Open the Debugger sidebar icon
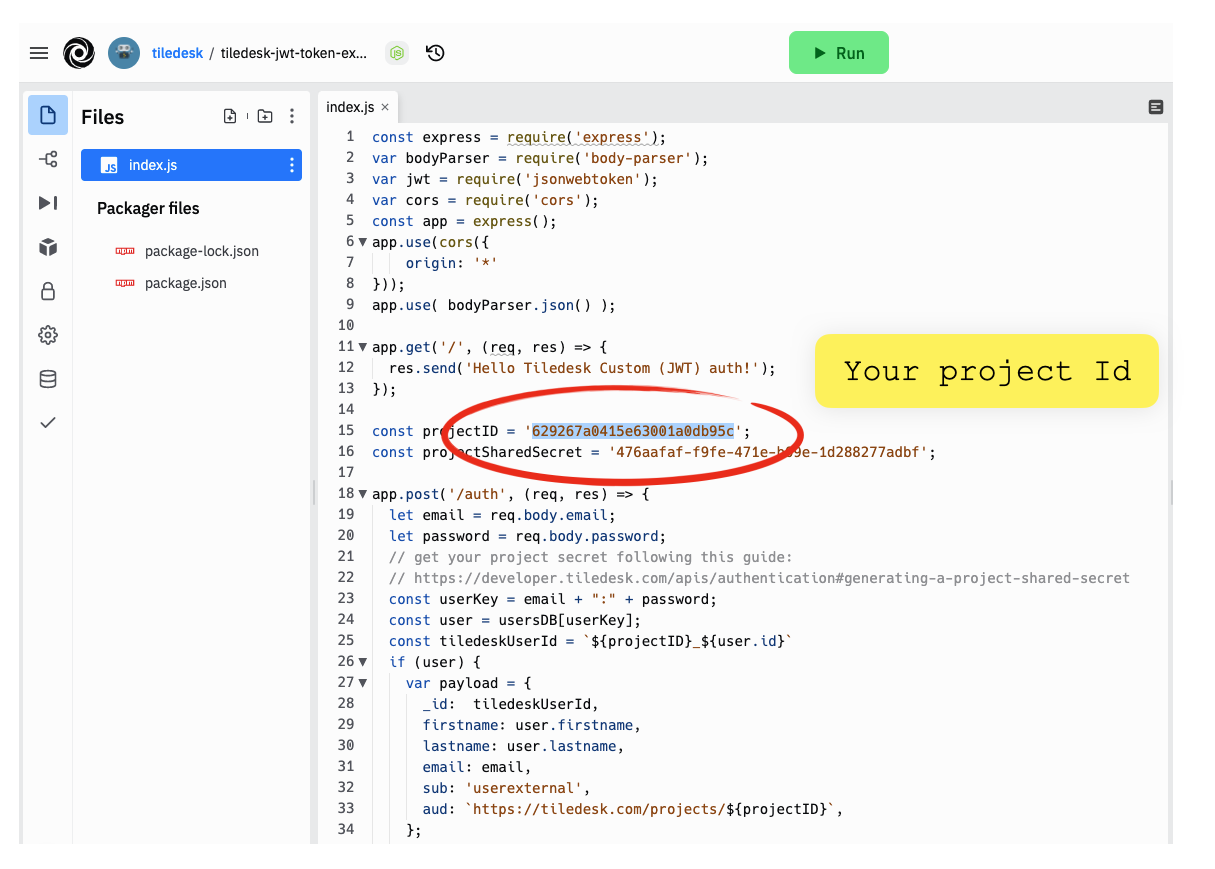 coord(47,203)
